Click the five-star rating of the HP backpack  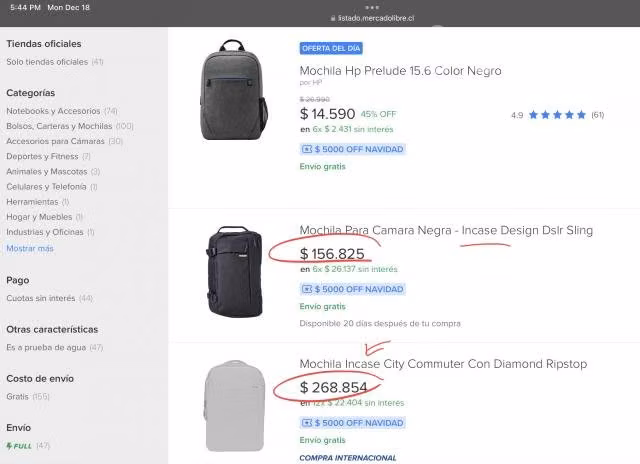tap(557, 115)
